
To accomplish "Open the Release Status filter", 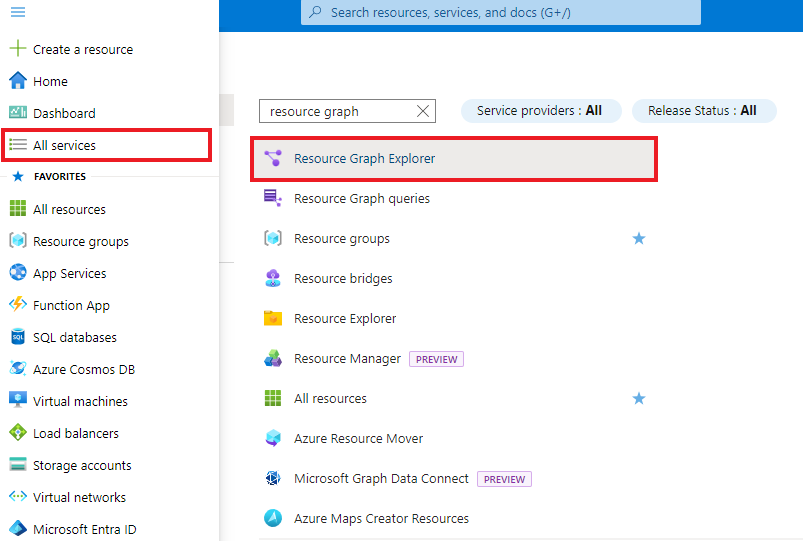I will [x=703, y=111].
